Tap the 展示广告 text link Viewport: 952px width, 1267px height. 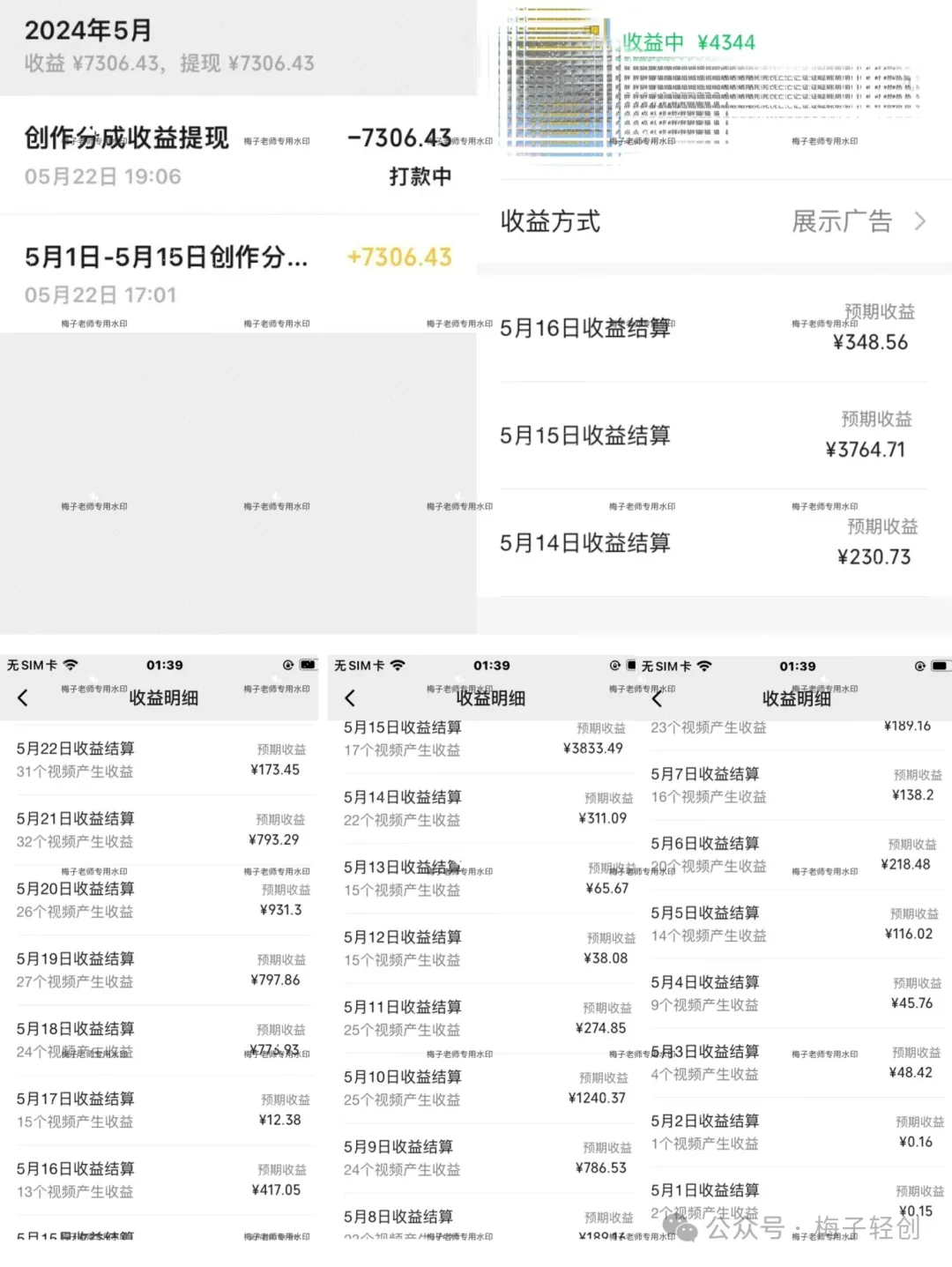click(x=841, y=221)
